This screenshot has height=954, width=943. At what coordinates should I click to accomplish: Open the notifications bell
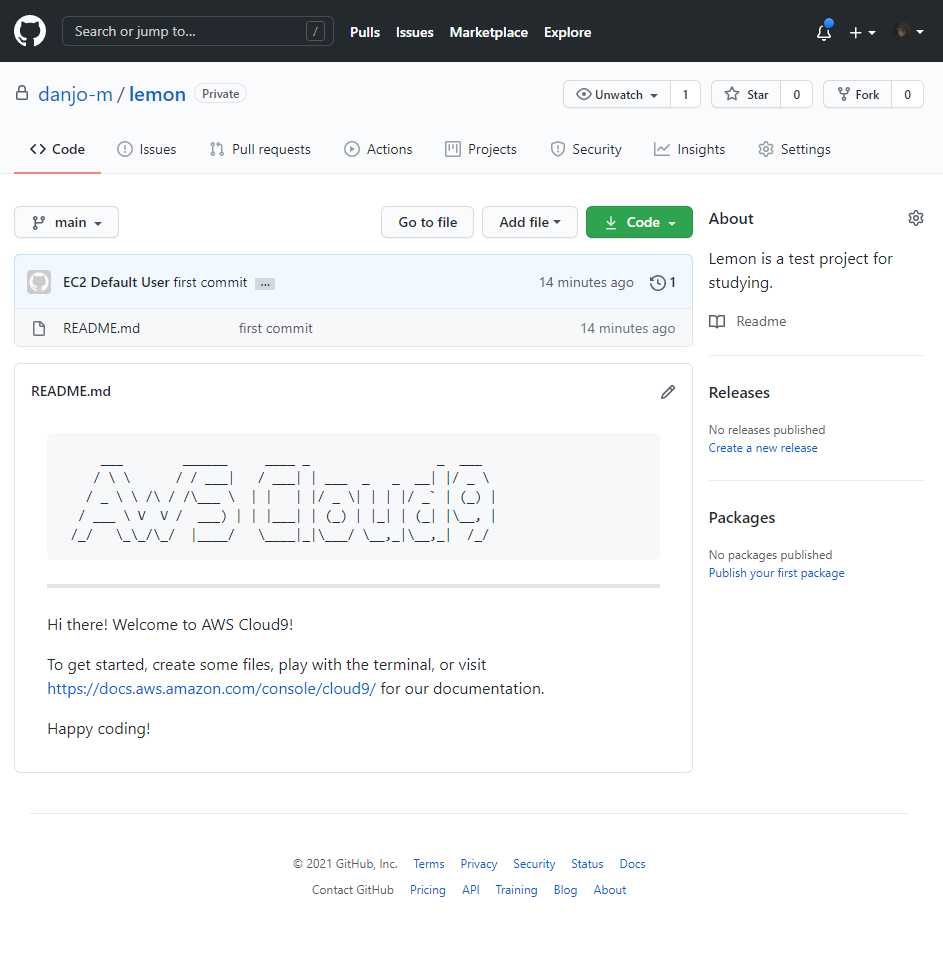[824, 32]
